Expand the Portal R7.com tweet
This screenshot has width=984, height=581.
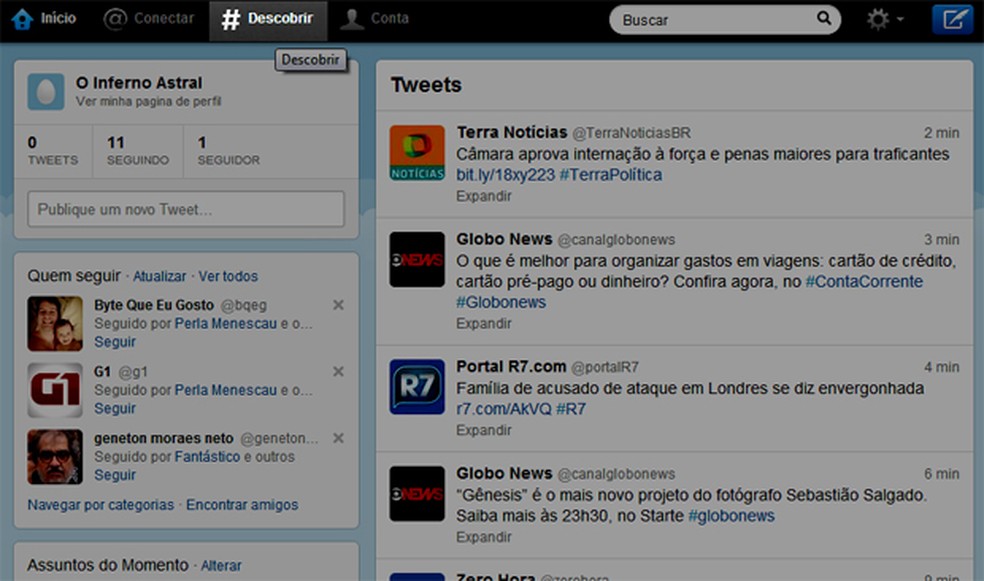484,430
